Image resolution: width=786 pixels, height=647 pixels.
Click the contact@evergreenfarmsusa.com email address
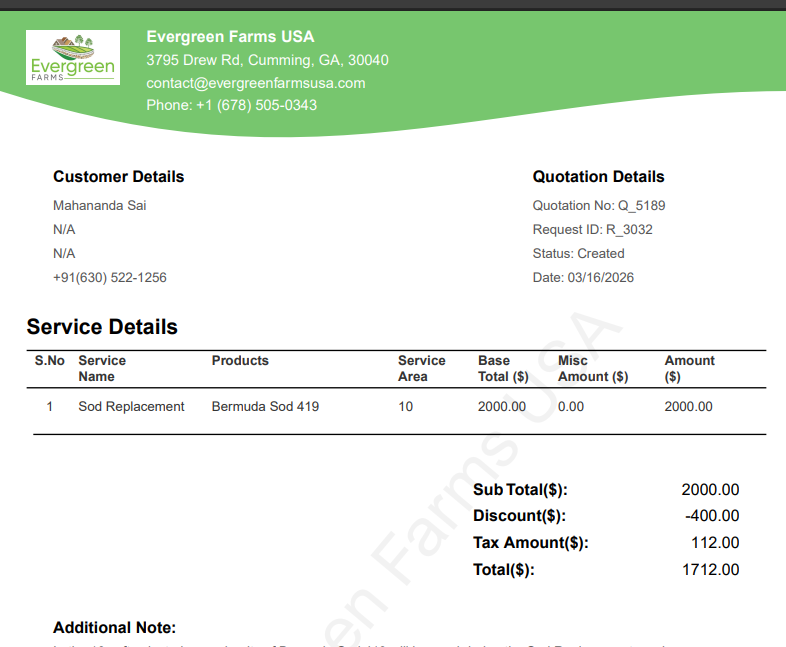(255, 83)
